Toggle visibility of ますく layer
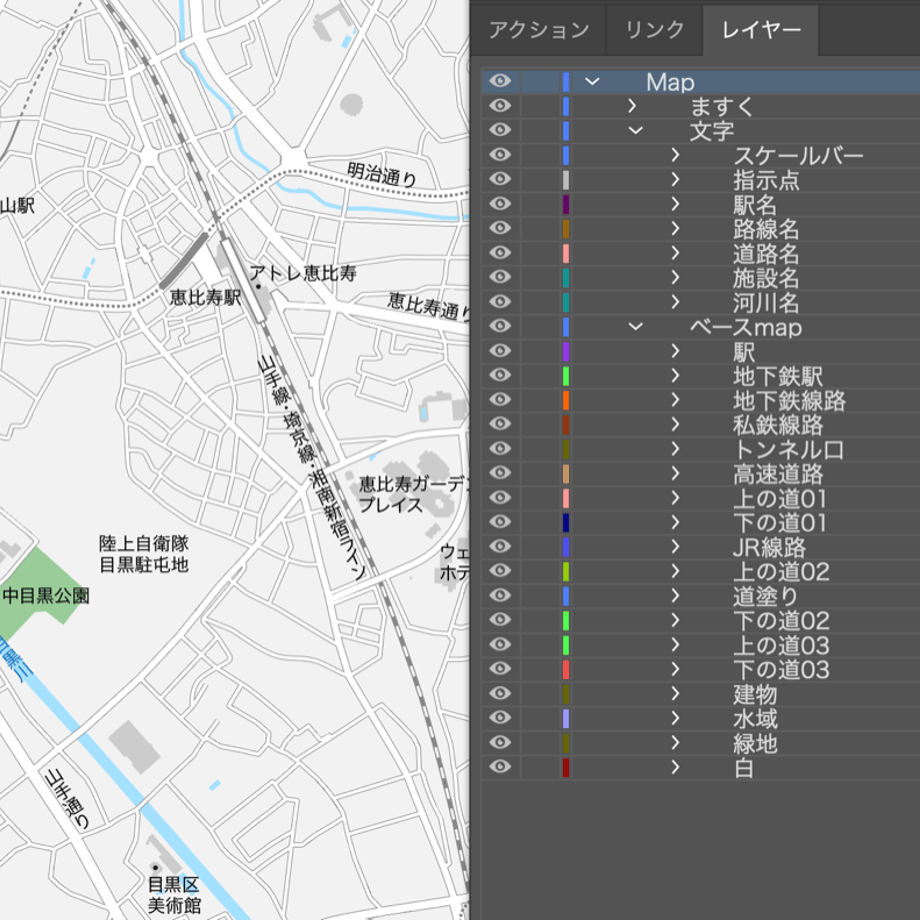The width and height of the screenshot is (920, 920). (500, 106)
